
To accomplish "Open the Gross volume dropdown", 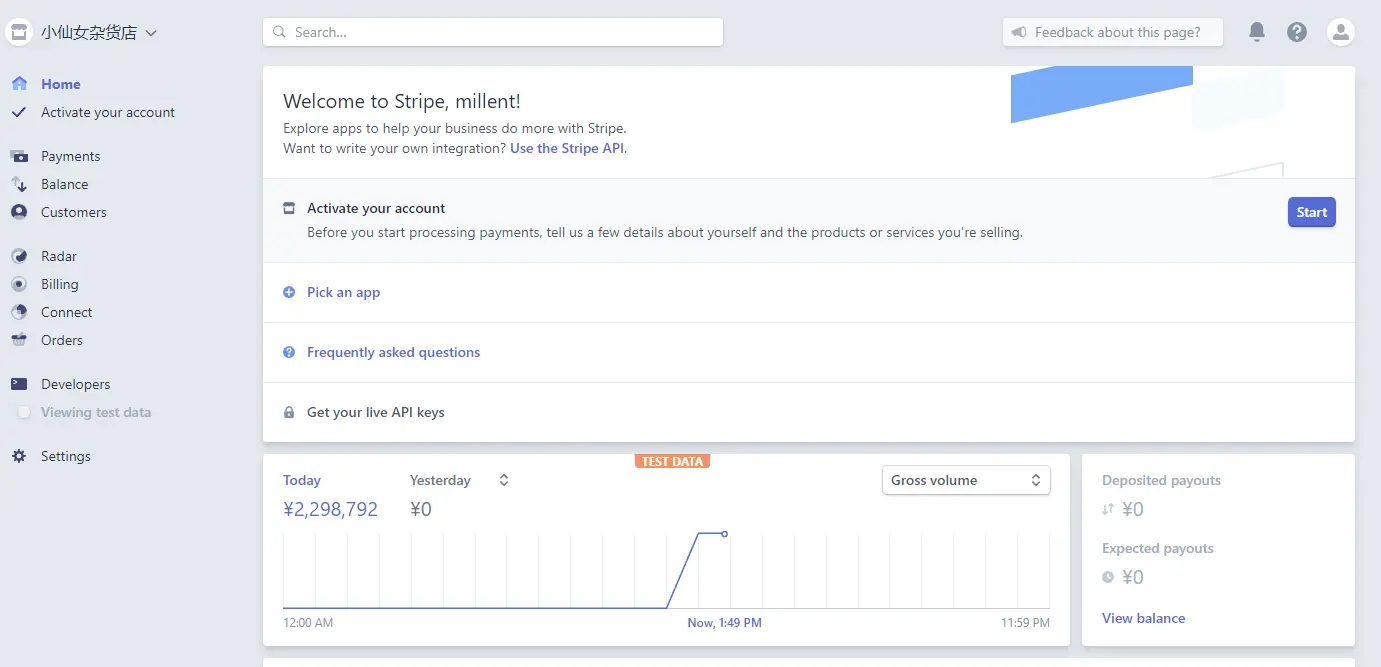I will pyautogui.click(x=966, y=480).
